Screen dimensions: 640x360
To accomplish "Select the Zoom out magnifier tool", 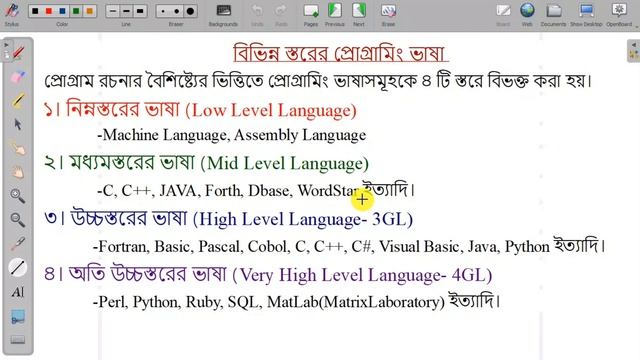I will click(18, 220).
